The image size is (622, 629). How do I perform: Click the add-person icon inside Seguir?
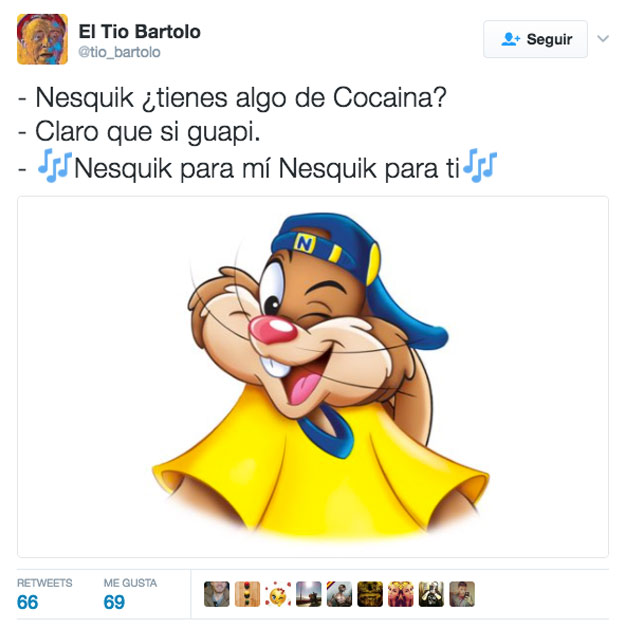pyautogui.click(x=510, y=39)
